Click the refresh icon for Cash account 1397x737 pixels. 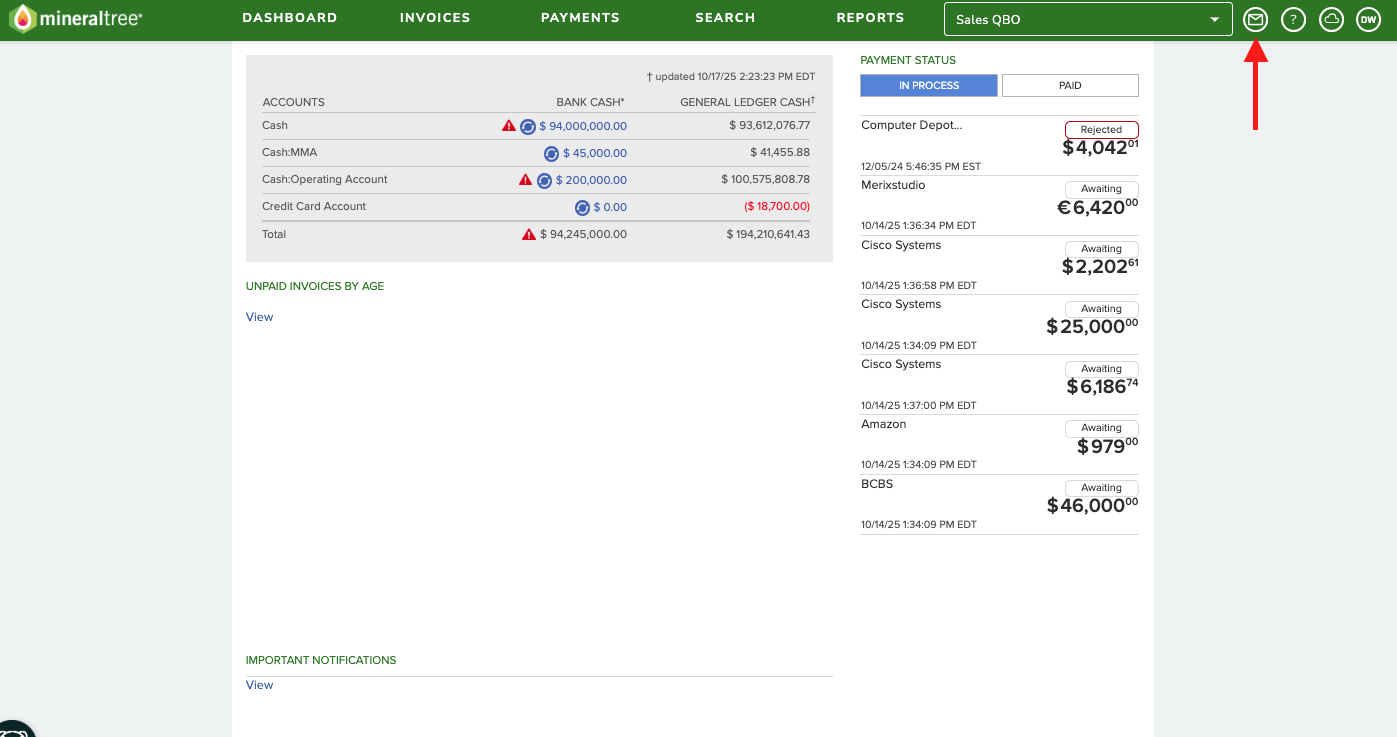coord(528,126)
